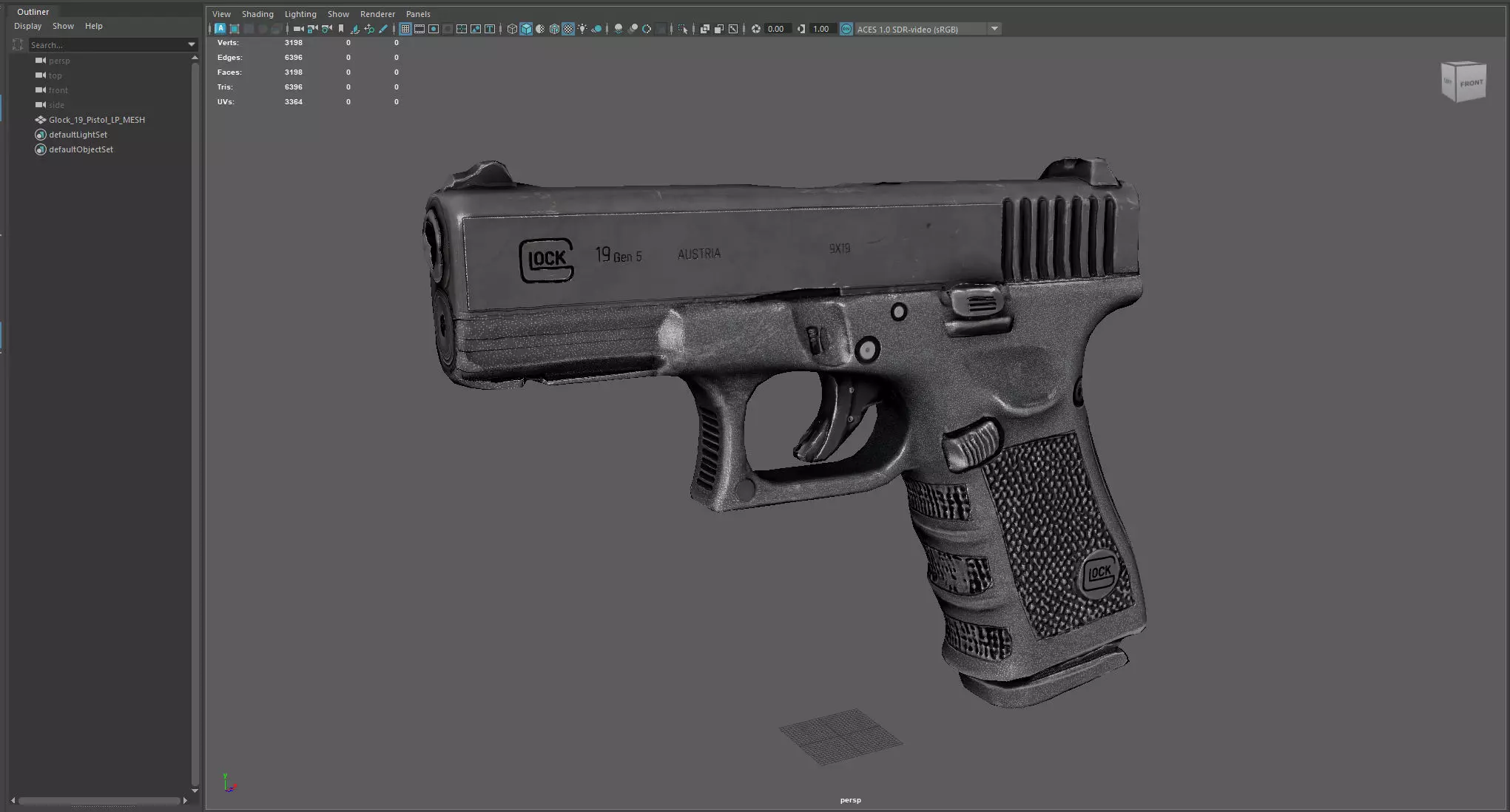
Task: Click the view transform dropdown arrow
Action: (994, 29)
